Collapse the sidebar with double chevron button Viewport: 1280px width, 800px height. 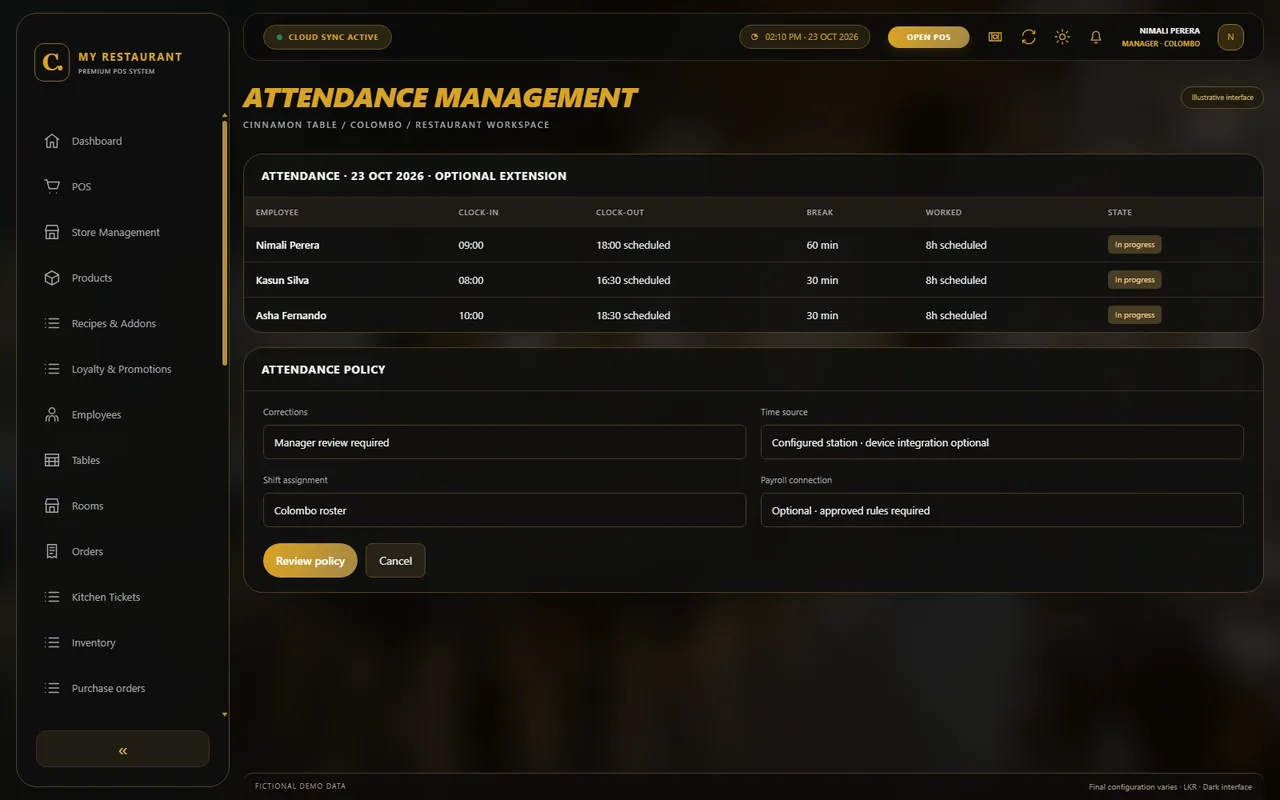pos(123,749)
